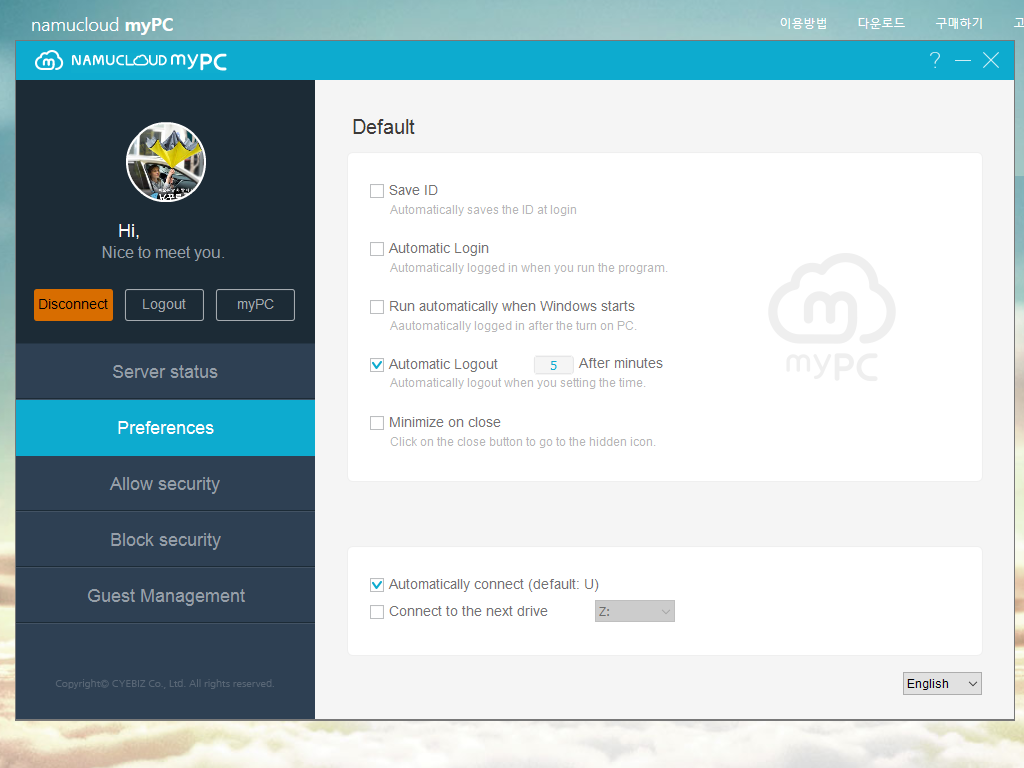Viewport: 1024px width, 768px height.
Task: Click 'Automatically saves the ID at login' text
Action: (483, 210)
